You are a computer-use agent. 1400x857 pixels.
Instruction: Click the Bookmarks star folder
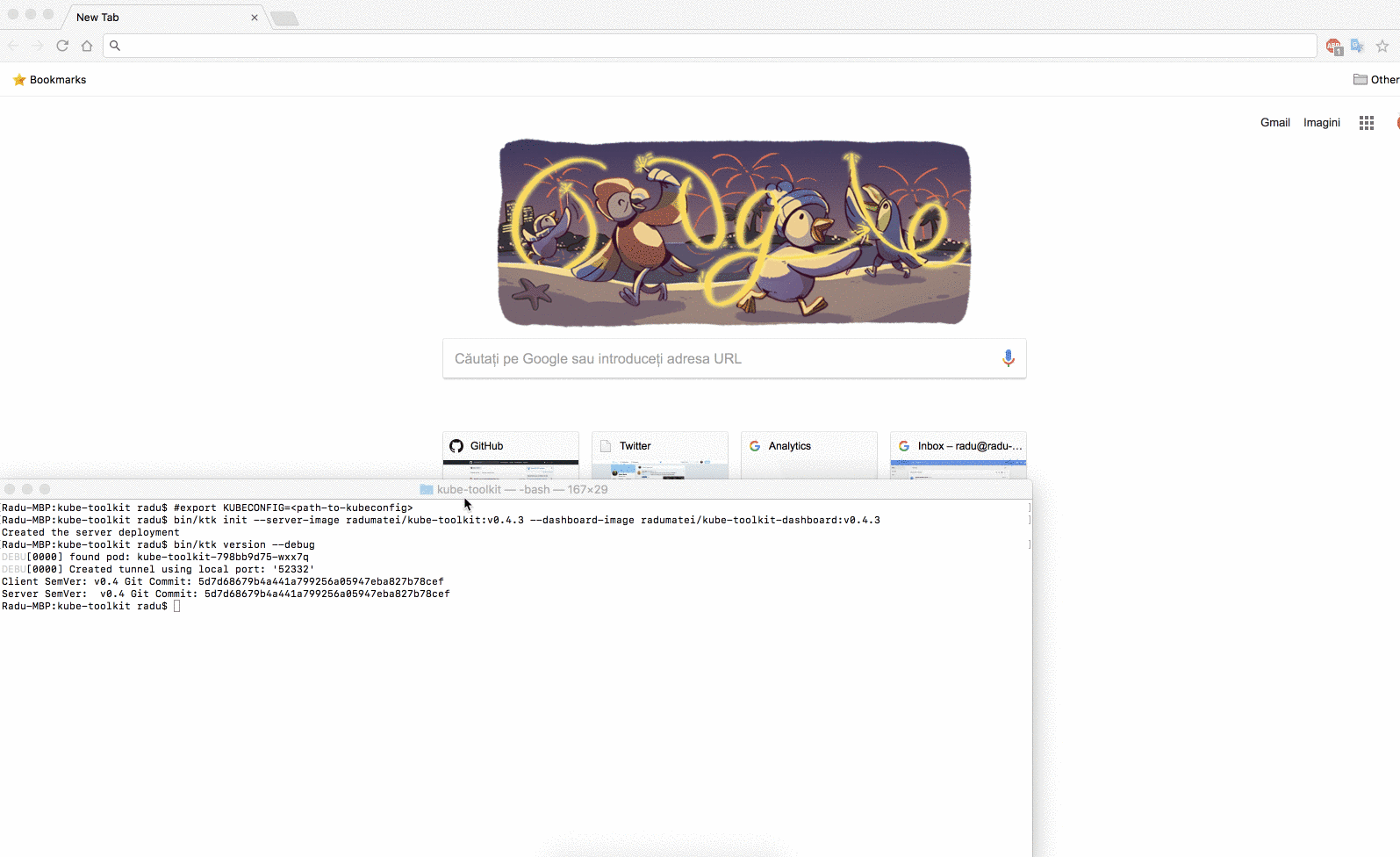49,80
